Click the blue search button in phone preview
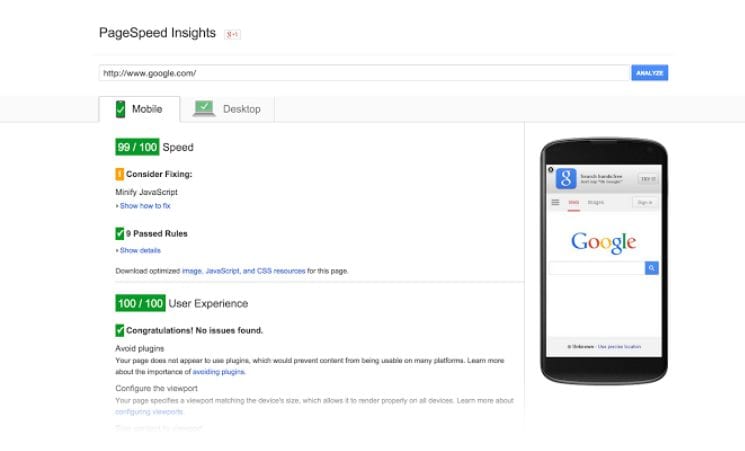The height and width of the screenshot is (451, 745). 651,268
